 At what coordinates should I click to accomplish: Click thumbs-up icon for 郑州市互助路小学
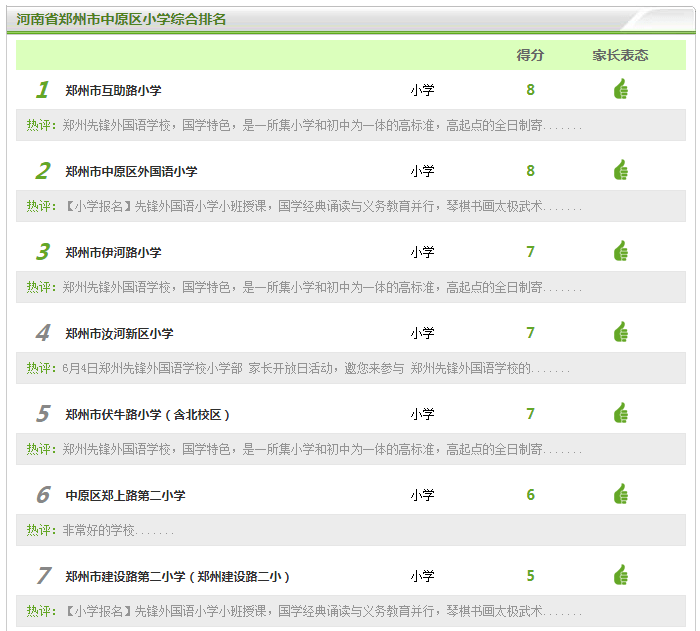[x=621, y=89]
